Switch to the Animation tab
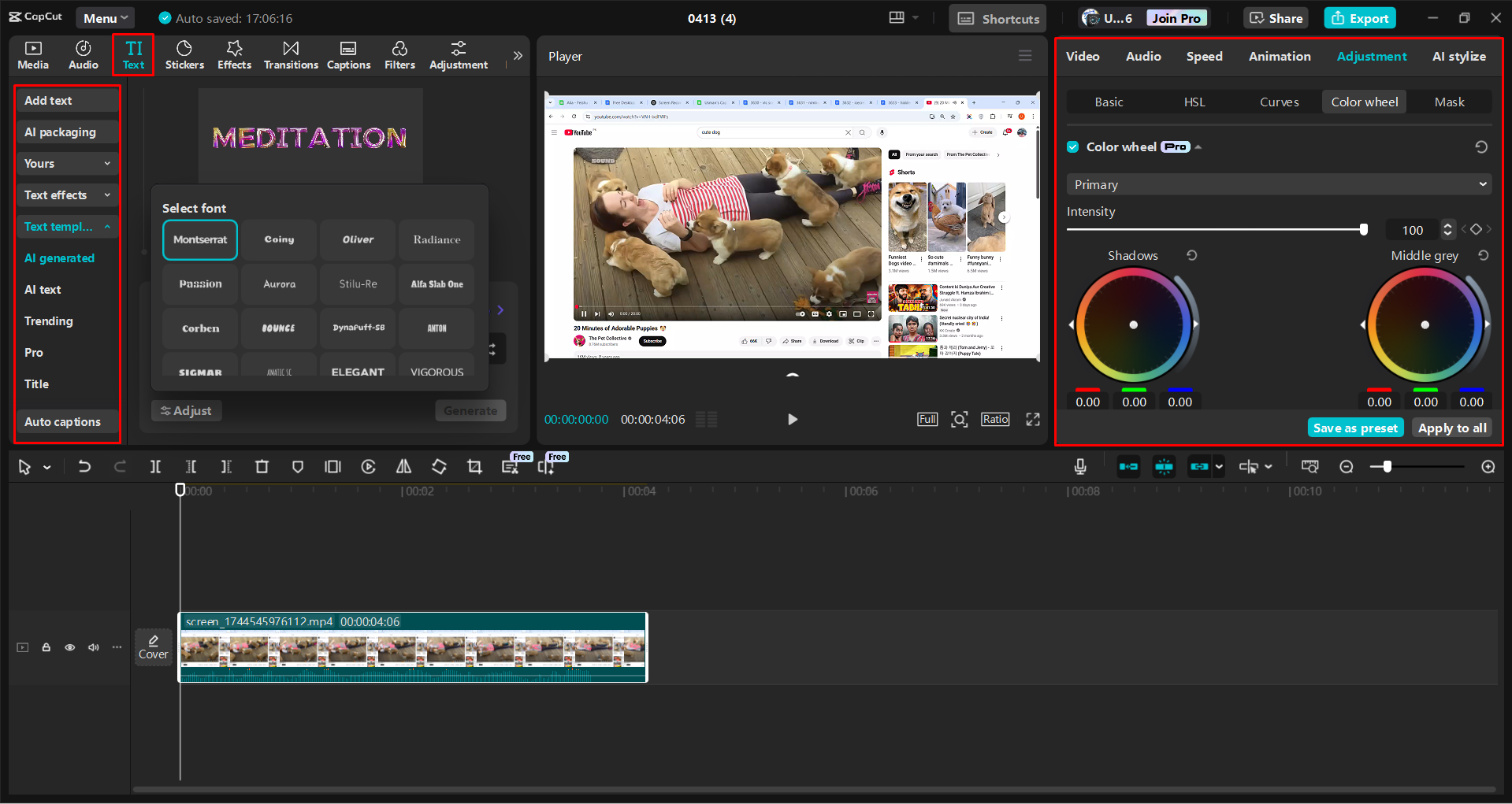The height and width of the screenshot is (804, 1512). click(x=1279, y=56)
